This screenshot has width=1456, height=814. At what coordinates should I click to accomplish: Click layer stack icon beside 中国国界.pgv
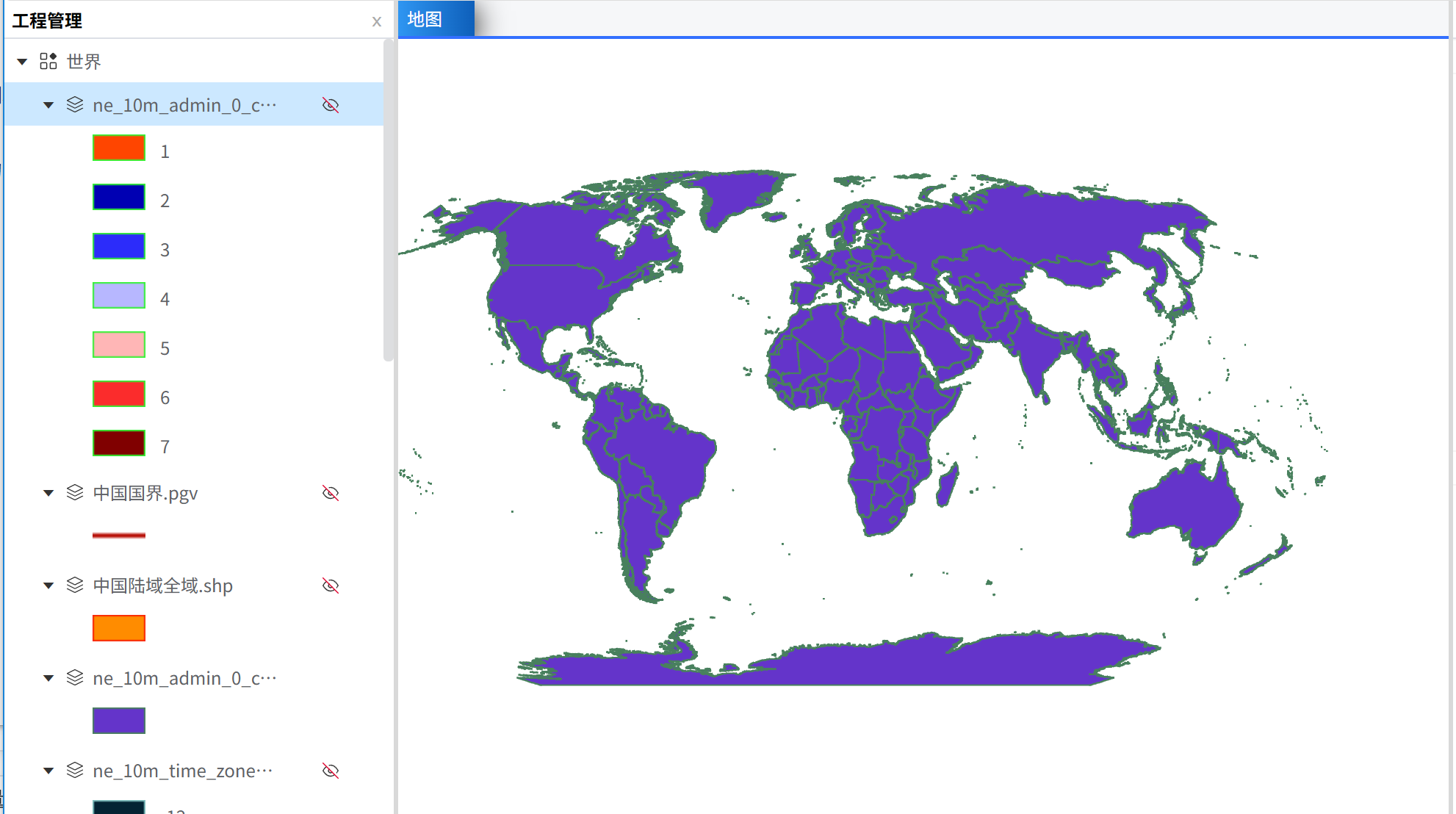click(75, 492)
